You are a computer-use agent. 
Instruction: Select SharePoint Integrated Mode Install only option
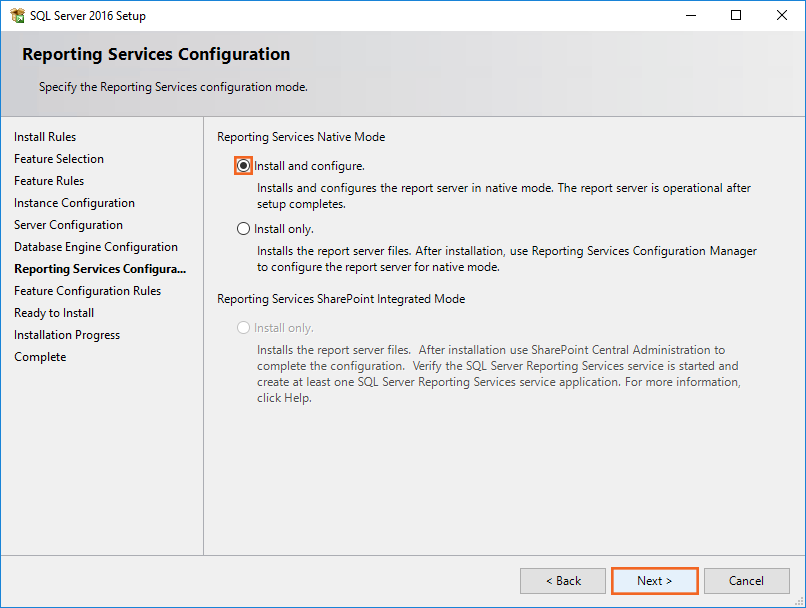(x=244, y=328)
